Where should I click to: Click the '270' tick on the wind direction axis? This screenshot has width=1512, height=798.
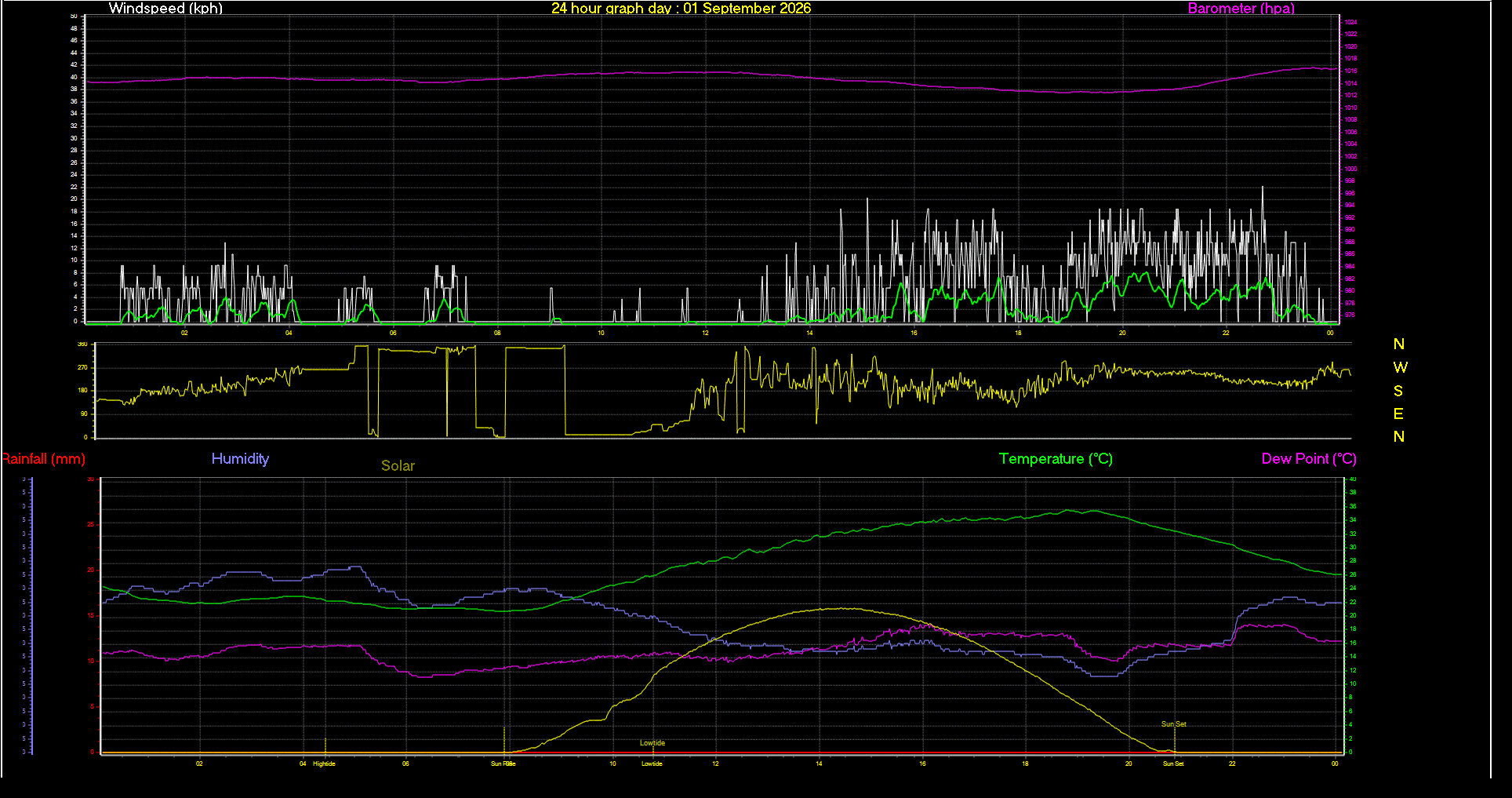pos(82,367)
